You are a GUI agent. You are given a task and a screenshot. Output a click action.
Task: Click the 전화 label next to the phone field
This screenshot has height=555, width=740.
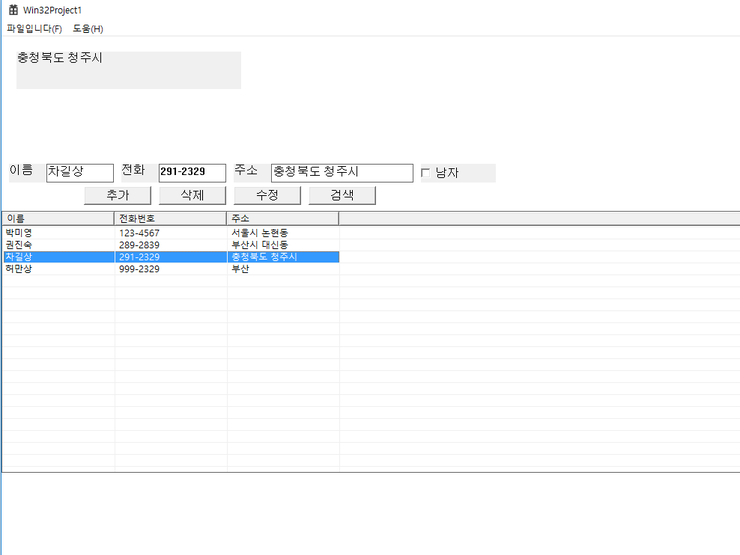click(133, 170)
